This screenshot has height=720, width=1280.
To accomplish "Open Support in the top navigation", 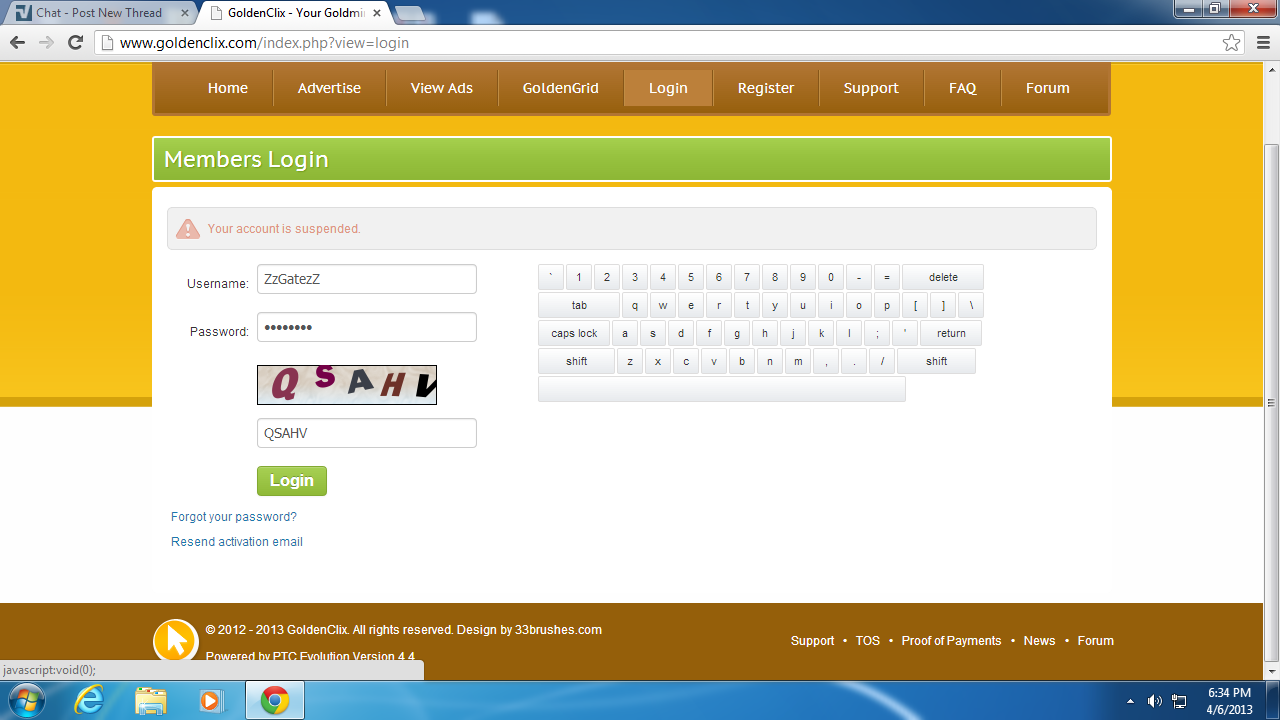I will point(871,88).
